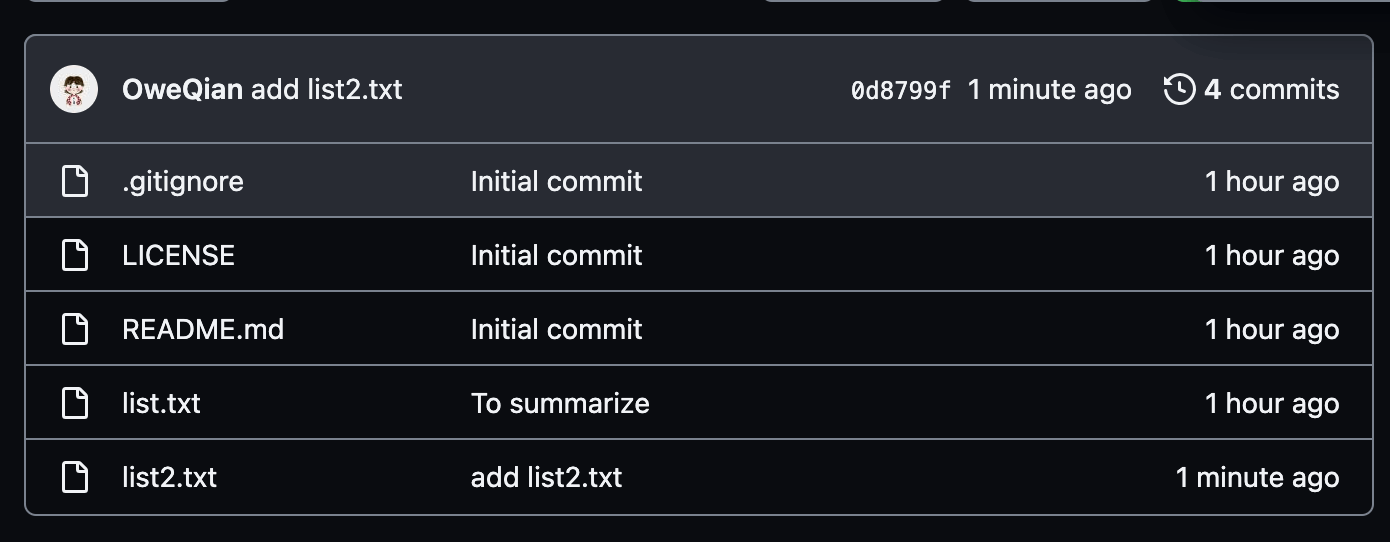Open Initial commit message in README.md row
The height and width of the screenshot is (542, 1390).
tap(556, 329)
